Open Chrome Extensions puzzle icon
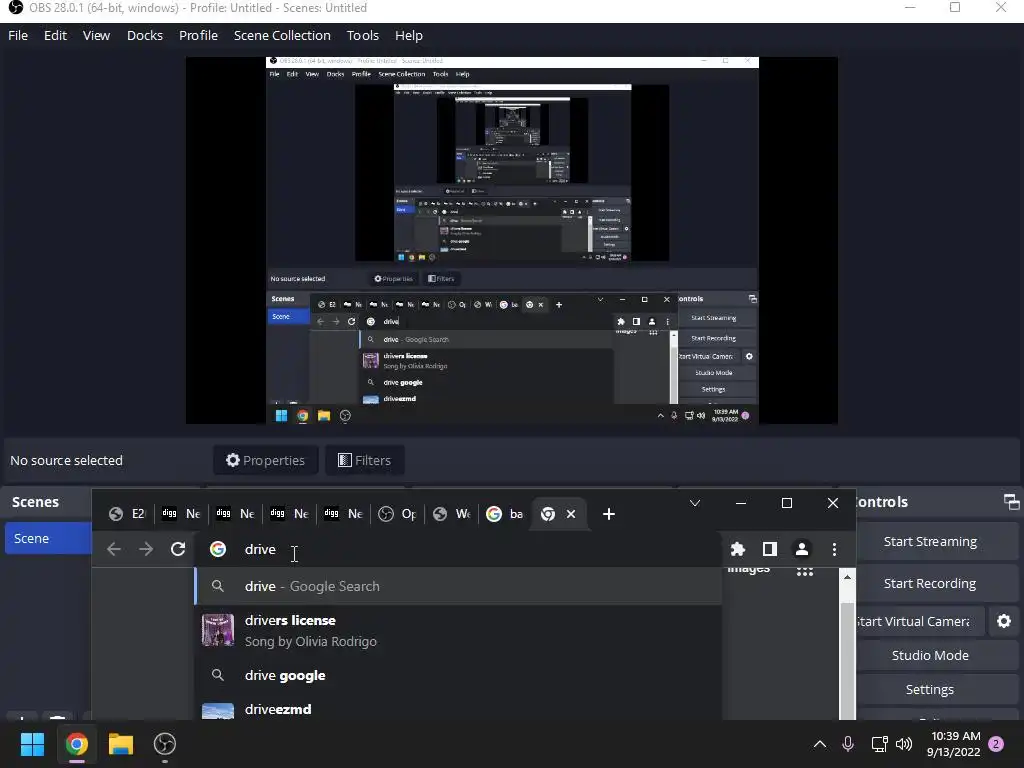This screenshot has height=768, width=1024. [x=738, y=549]
